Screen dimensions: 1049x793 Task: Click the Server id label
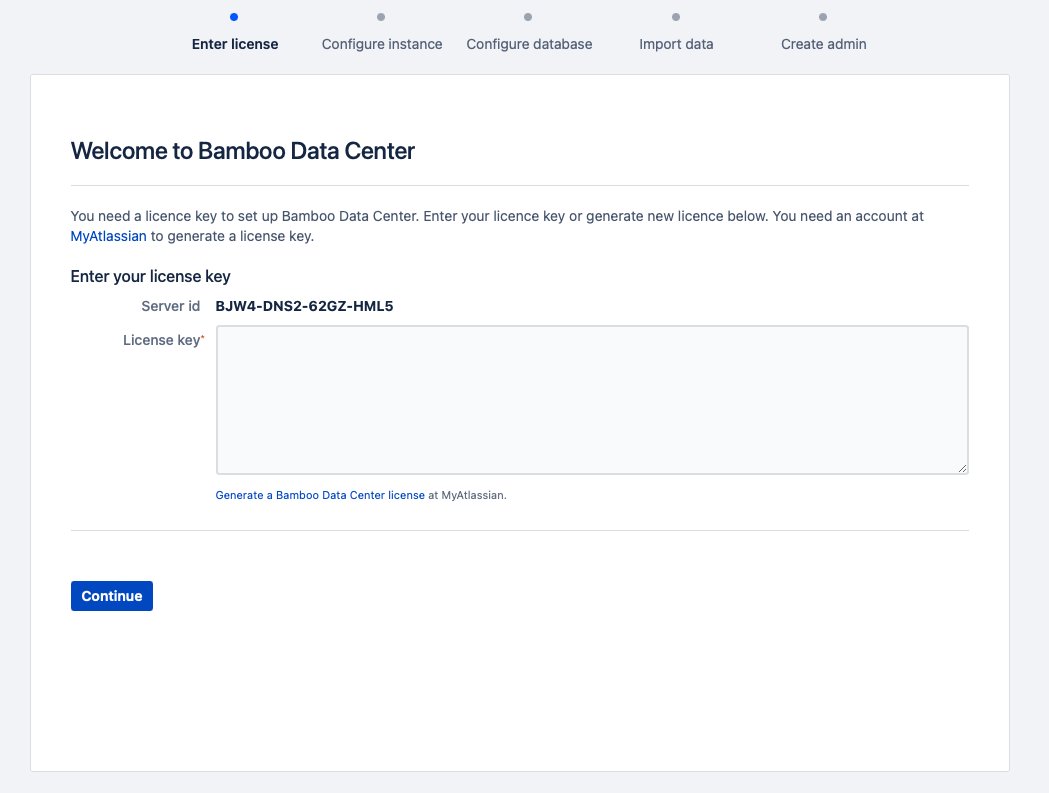point(171,306)
